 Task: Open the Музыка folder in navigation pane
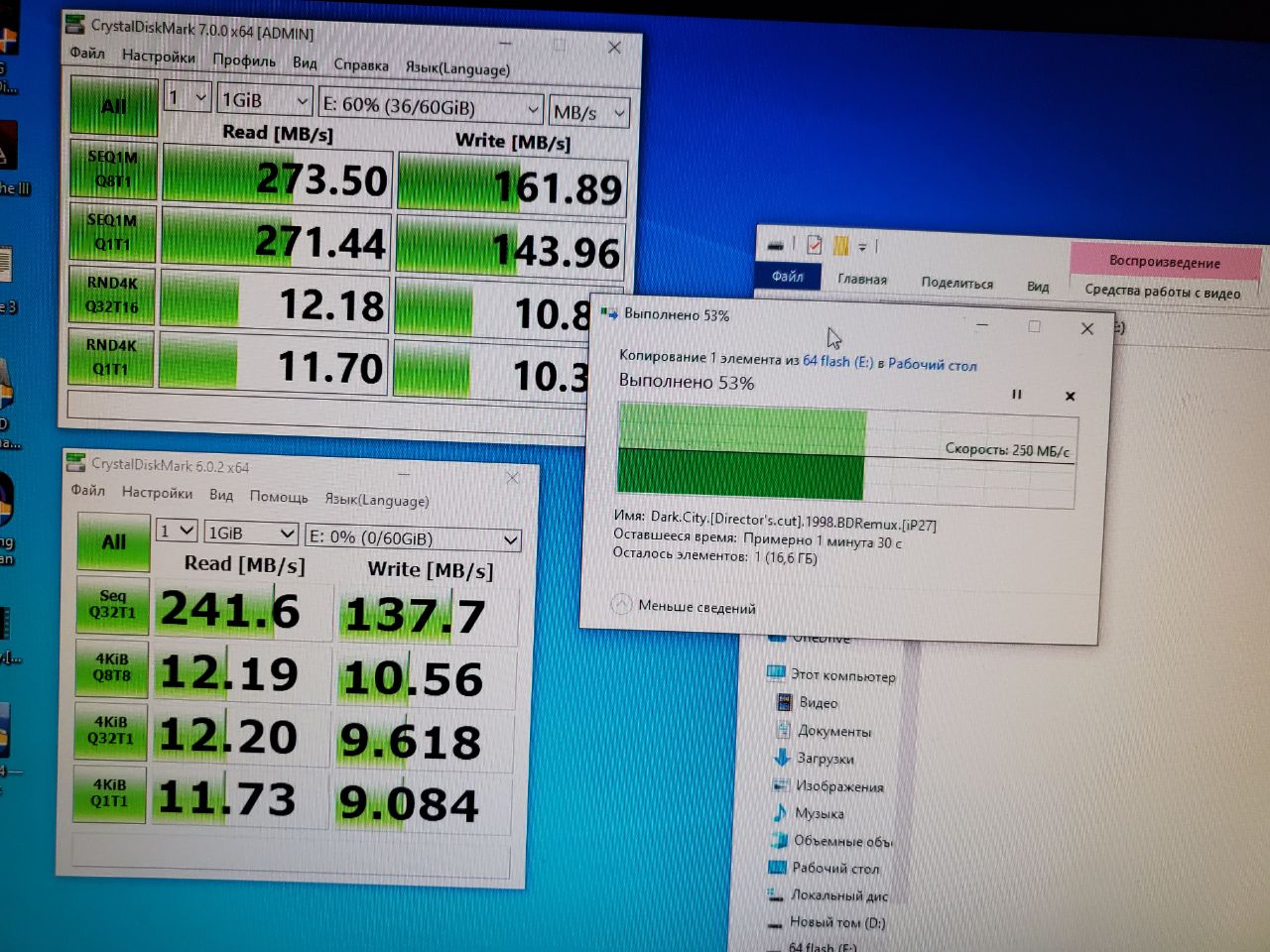pyautogui.click(x=808, y=813)
